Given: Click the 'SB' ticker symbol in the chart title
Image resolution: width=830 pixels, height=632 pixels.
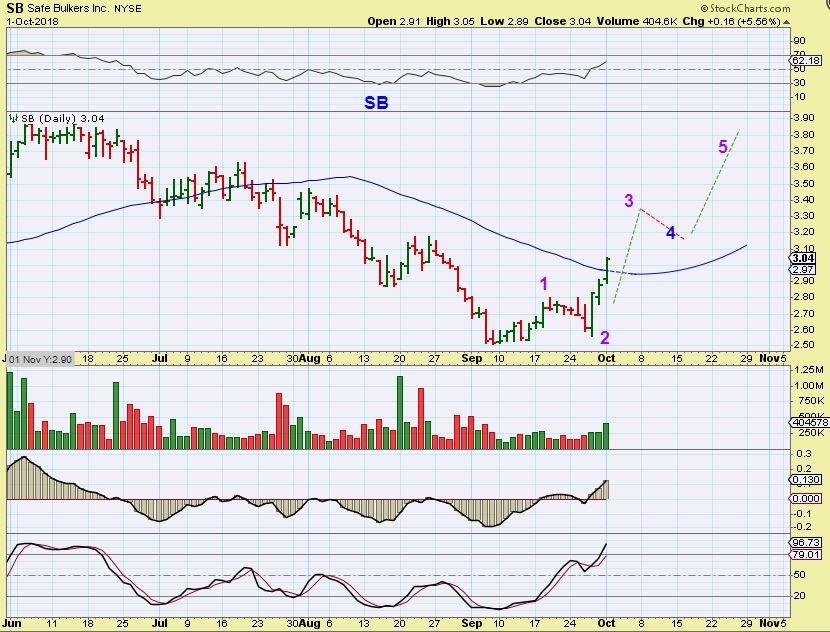Looking at the screenshot, I should (15, 8).
